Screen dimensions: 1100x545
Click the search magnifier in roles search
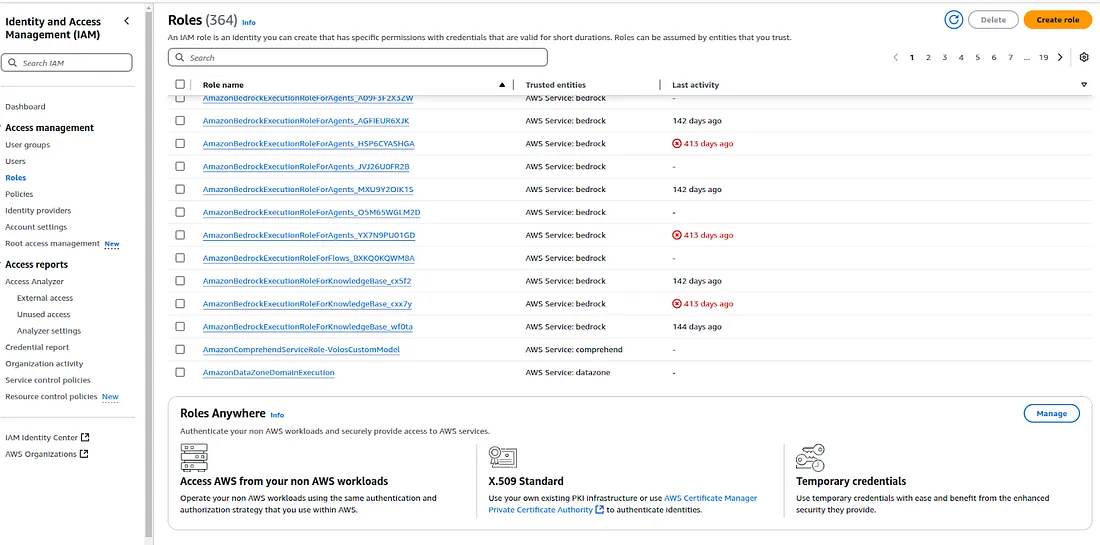pyautogui.click(x=180, y=58)
